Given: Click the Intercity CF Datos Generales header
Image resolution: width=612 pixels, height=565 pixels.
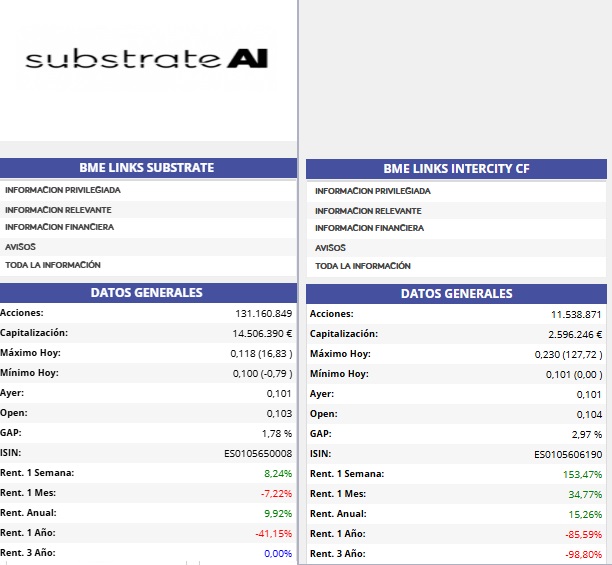Looking at the screenshot, I should pos(456,294).
